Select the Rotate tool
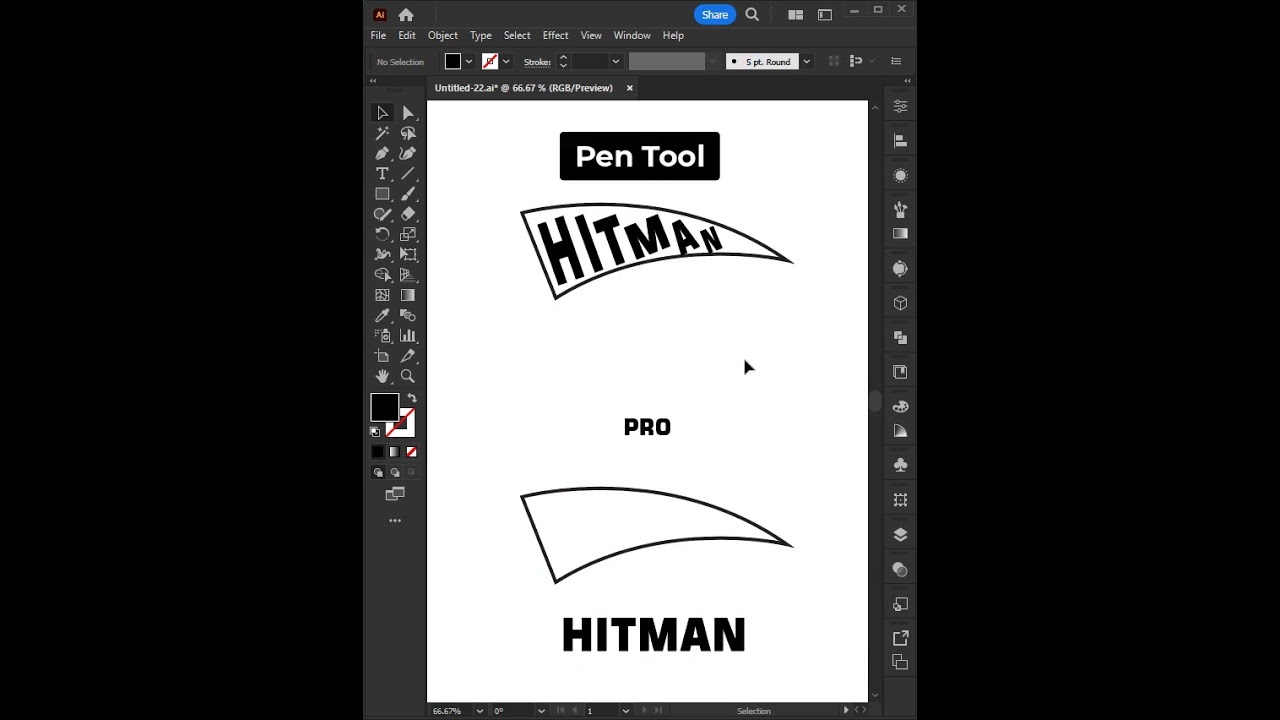This screenshot has height=720, width=1280. [x=382, y=235]
